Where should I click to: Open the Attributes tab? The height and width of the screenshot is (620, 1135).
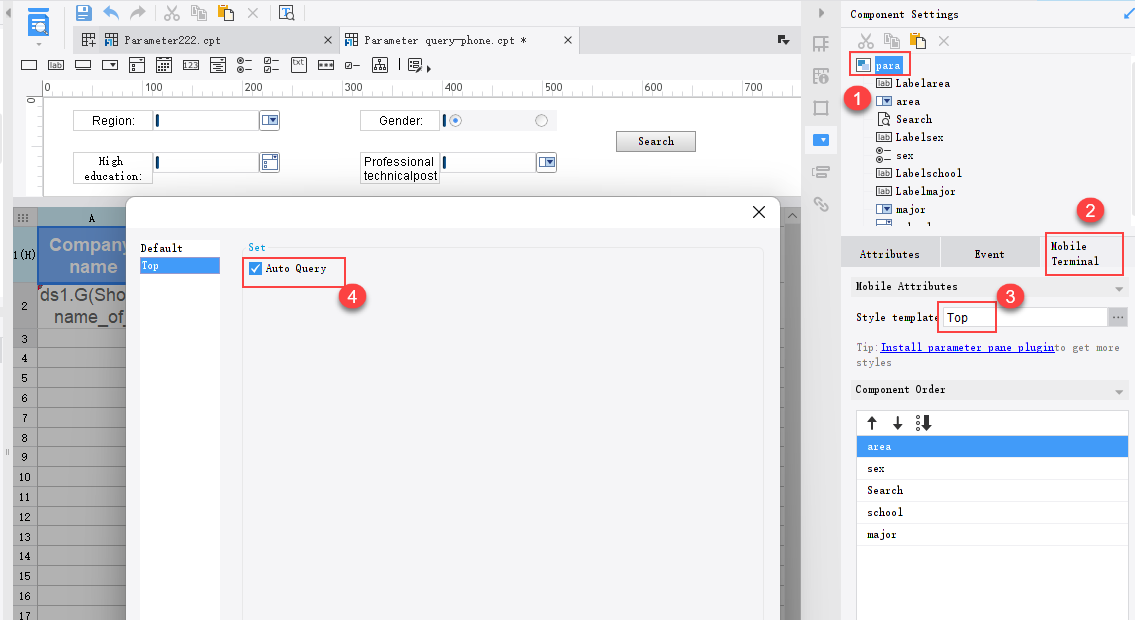pyautogui.click(x=890, y=254)
